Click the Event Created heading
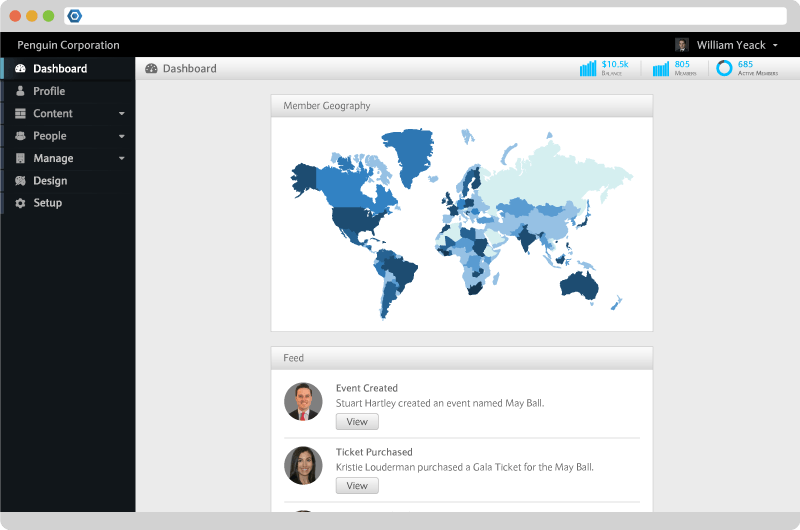The image size is (800, 530). point(367,388)
